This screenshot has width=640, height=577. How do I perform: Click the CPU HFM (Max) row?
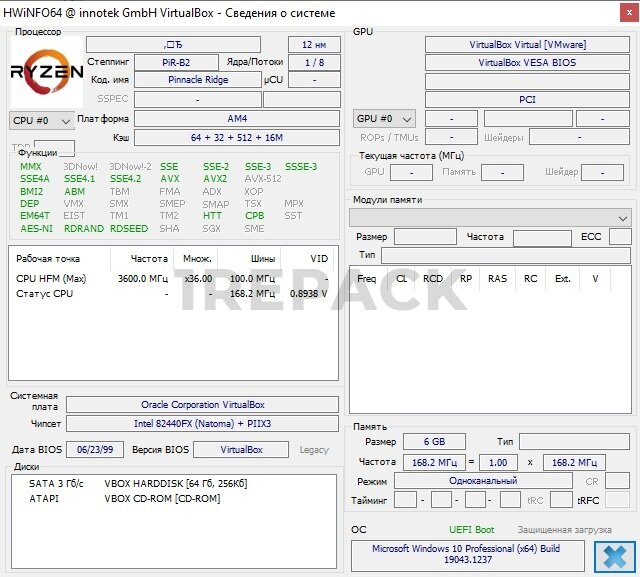coord(172,278)
